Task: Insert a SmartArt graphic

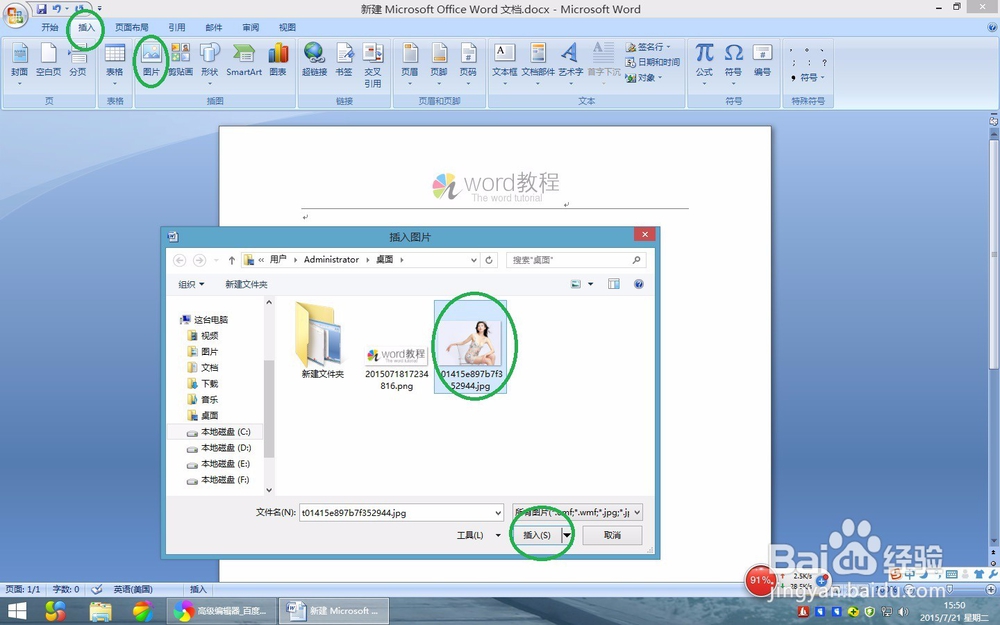Action: click(x=244, y=61)
